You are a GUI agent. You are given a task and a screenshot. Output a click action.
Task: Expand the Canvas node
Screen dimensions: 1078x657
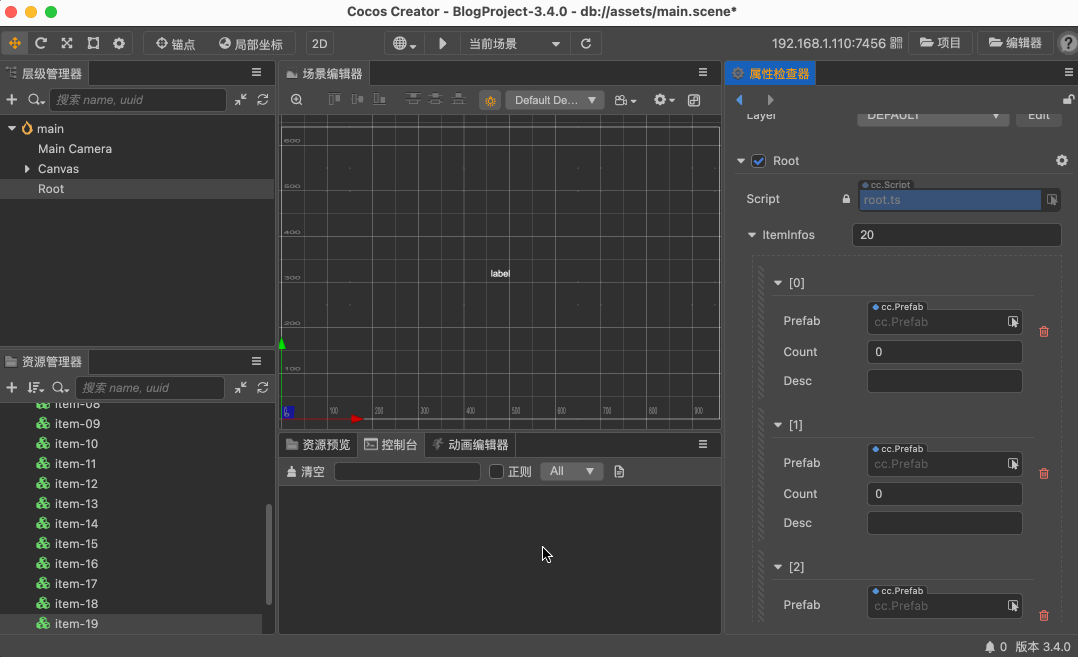pyautogui.click(x=27, y=168)
